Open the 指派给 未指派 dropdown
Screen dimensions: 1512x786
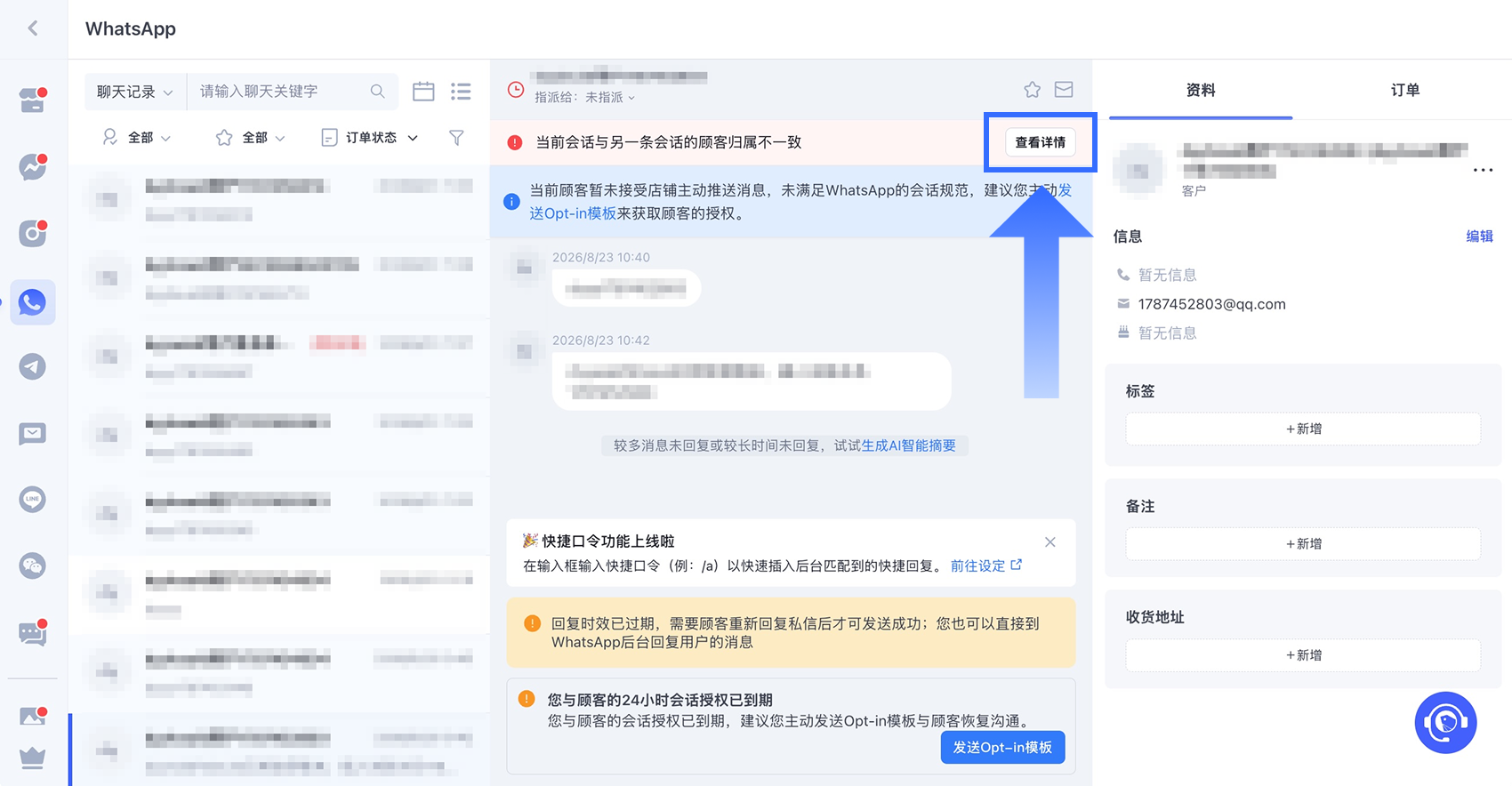[585, 98]
